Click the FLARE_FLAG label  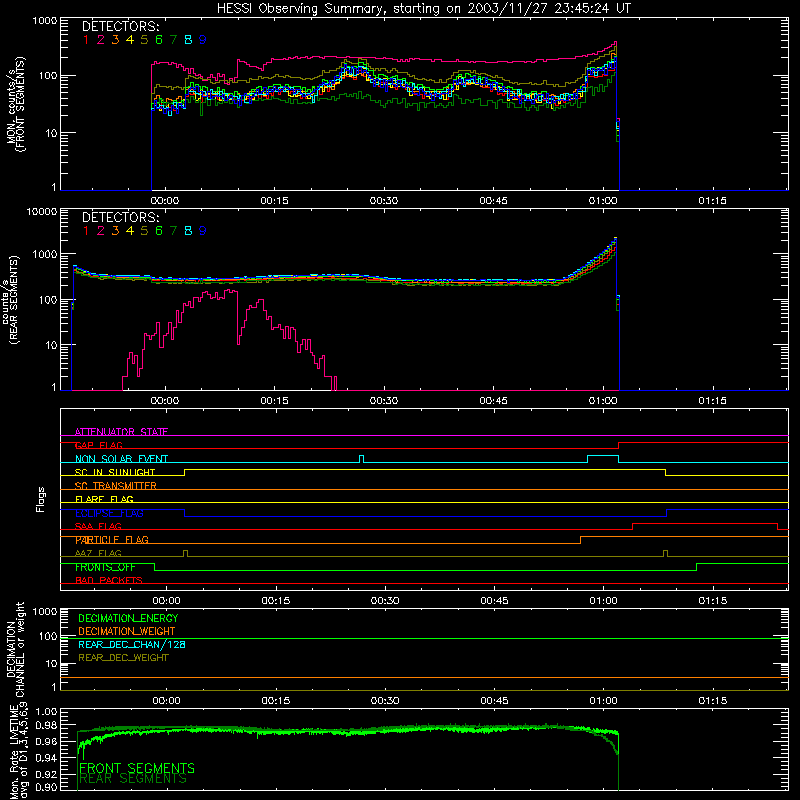tap(104, 499)
